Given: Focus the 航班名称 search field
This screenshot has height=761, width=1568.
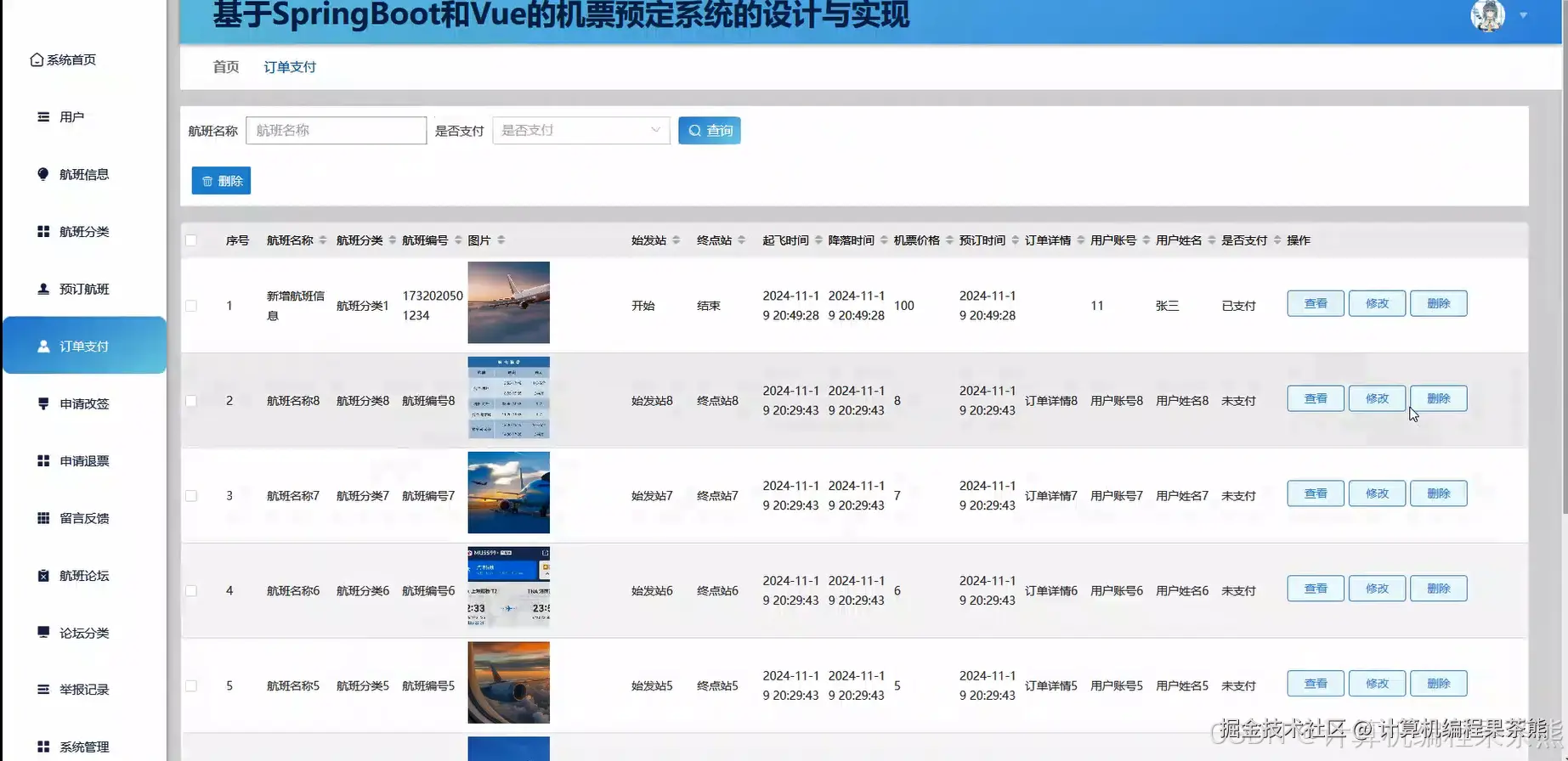Looking at the screenshot, I should (337, 130).
